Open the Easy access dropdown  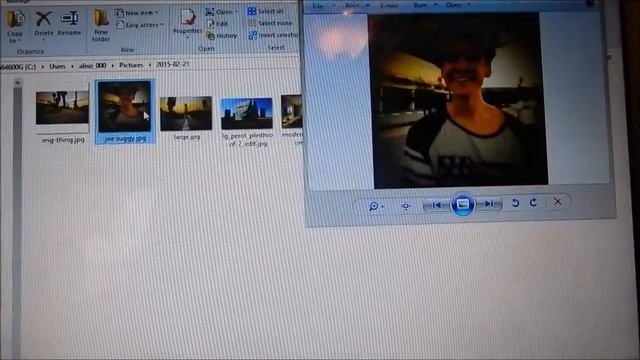click(x=140, y=25)
